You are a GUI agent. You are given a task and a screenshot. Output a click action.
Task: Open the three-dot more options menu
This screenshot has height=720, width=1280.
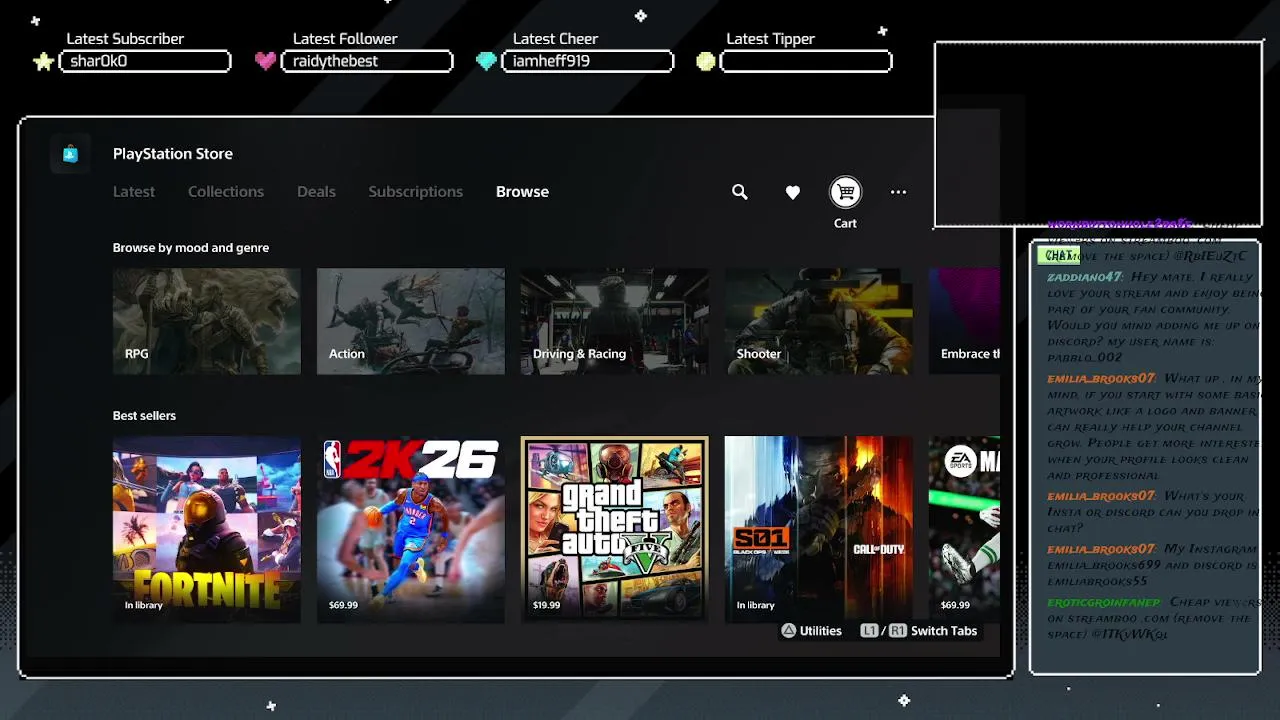point(899,192)
